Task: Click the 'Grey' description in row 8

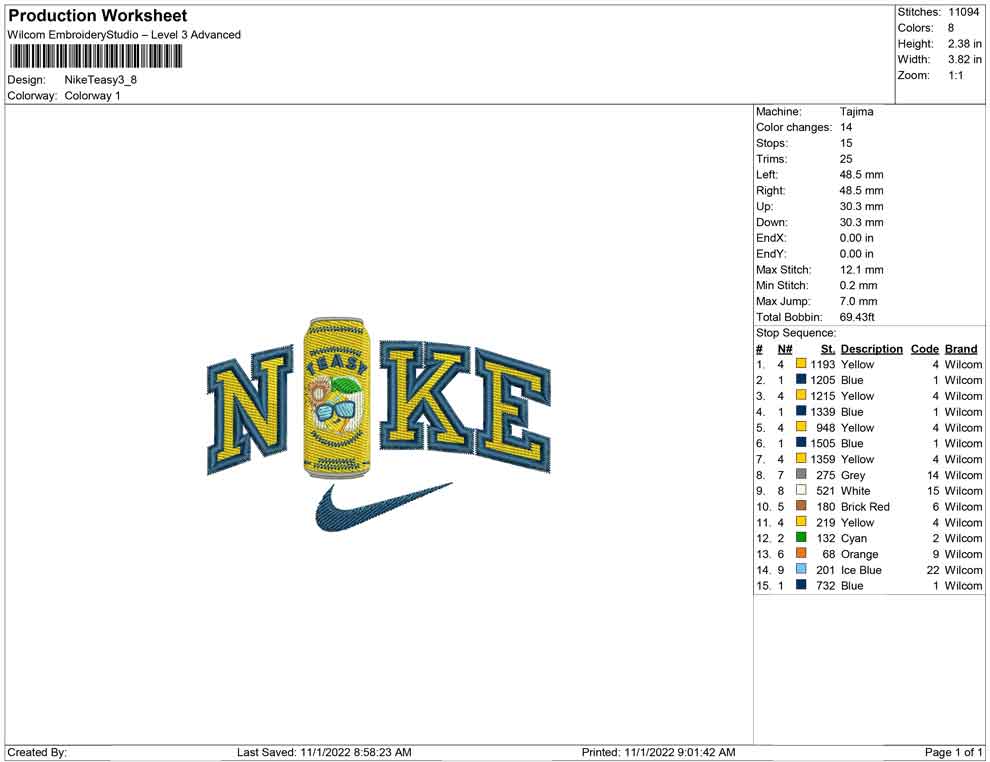Action: pos(853,475)
